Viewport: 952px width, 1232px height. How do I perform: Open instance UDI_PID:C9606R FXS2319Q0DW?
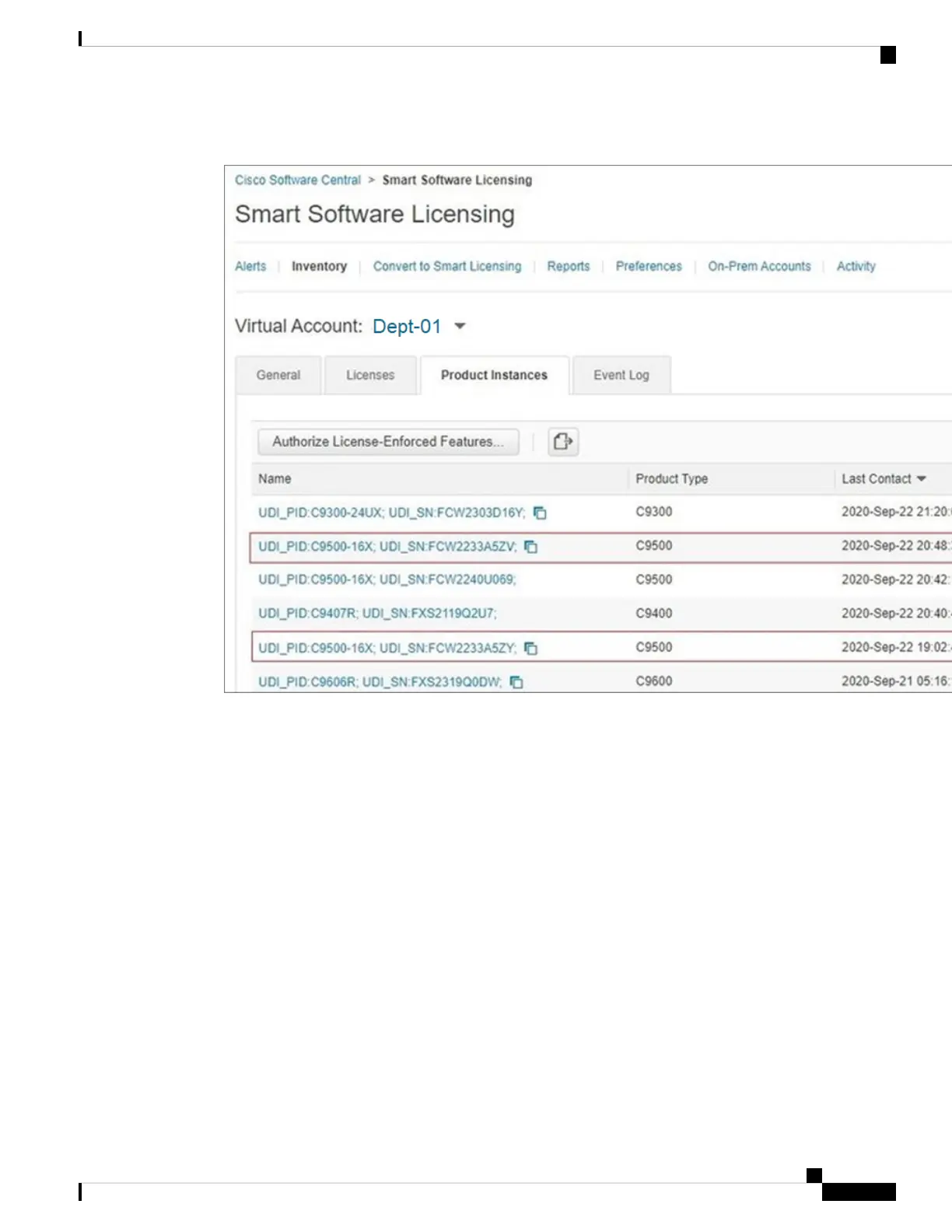[x=380, y=682]
